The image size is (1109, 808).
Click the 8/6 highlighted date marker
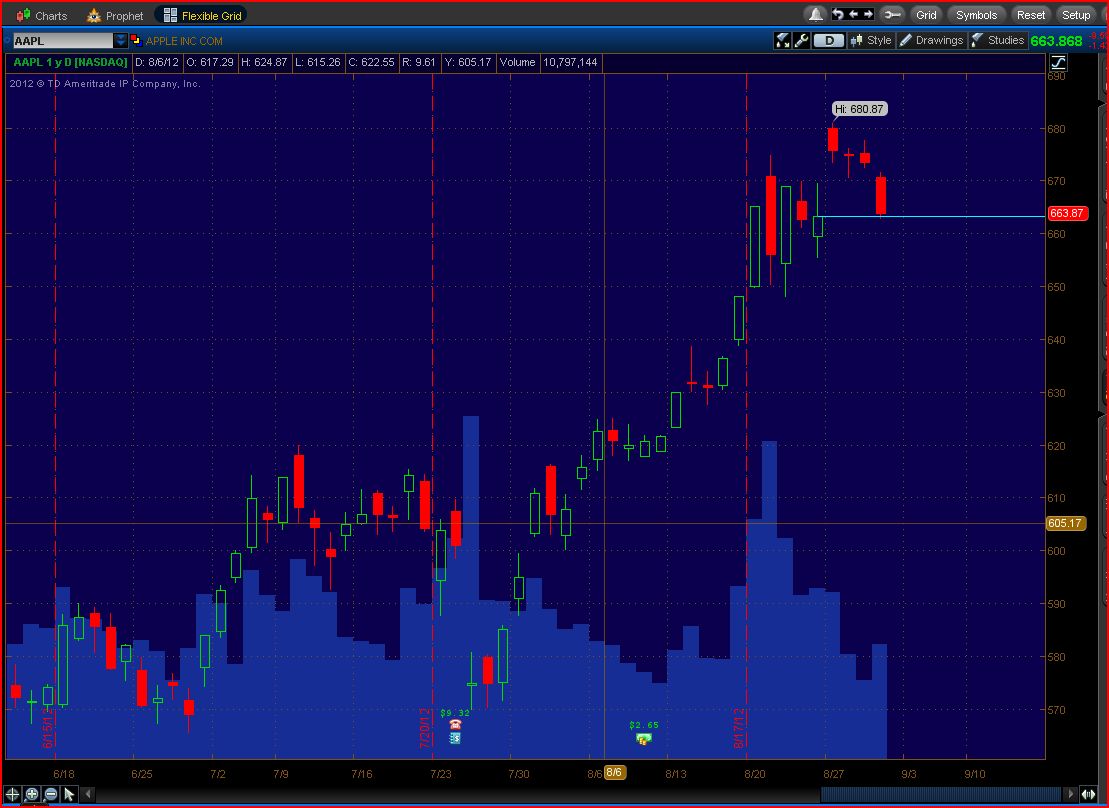[614, 773]
